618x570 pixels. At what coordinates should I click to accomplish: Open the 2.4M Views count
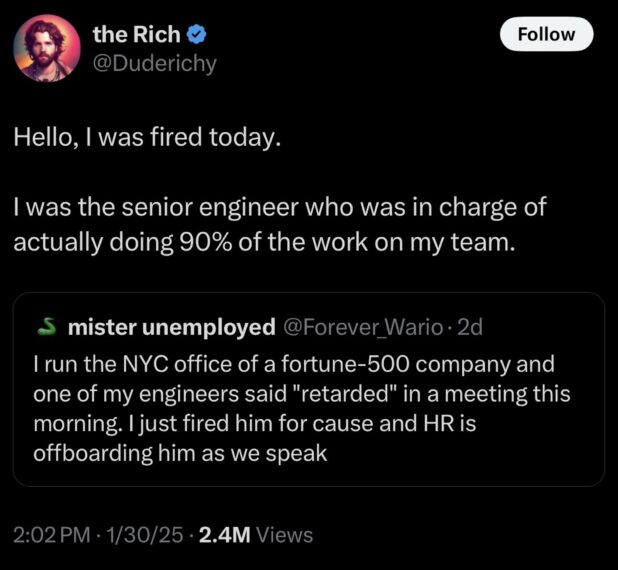click(255, 535)
